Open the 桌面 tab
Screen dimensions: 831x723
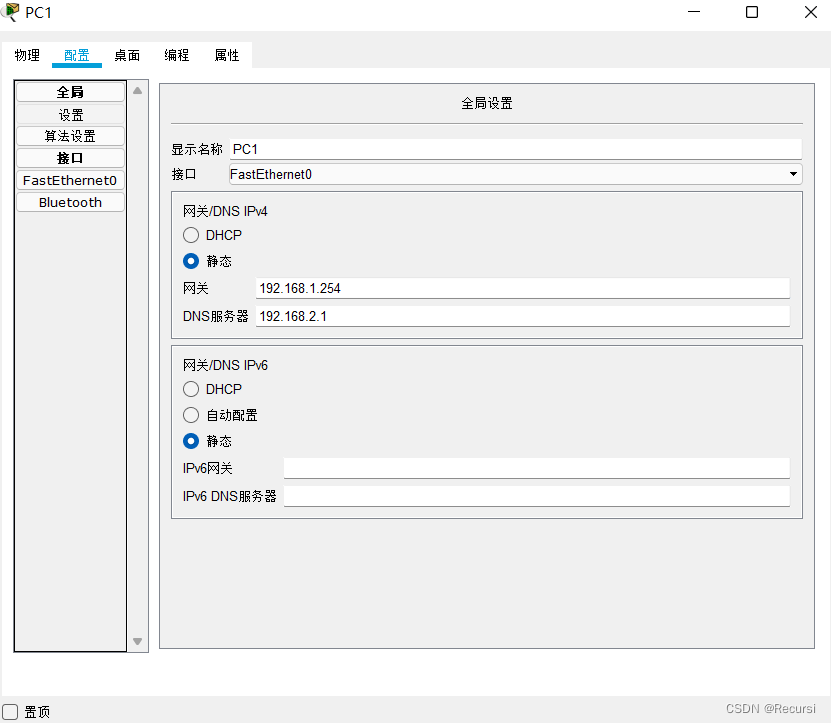click(x=127, y=55)
